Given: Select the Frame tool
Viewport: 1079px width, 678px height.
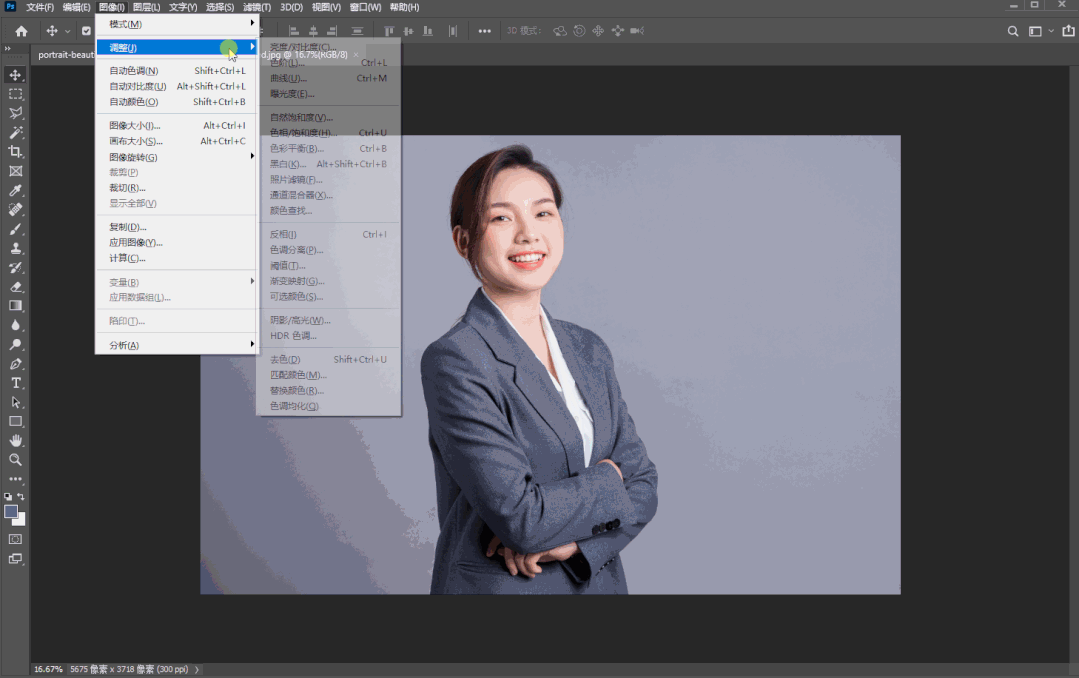Looking at the screenshot, I should [x=15, y=171].
